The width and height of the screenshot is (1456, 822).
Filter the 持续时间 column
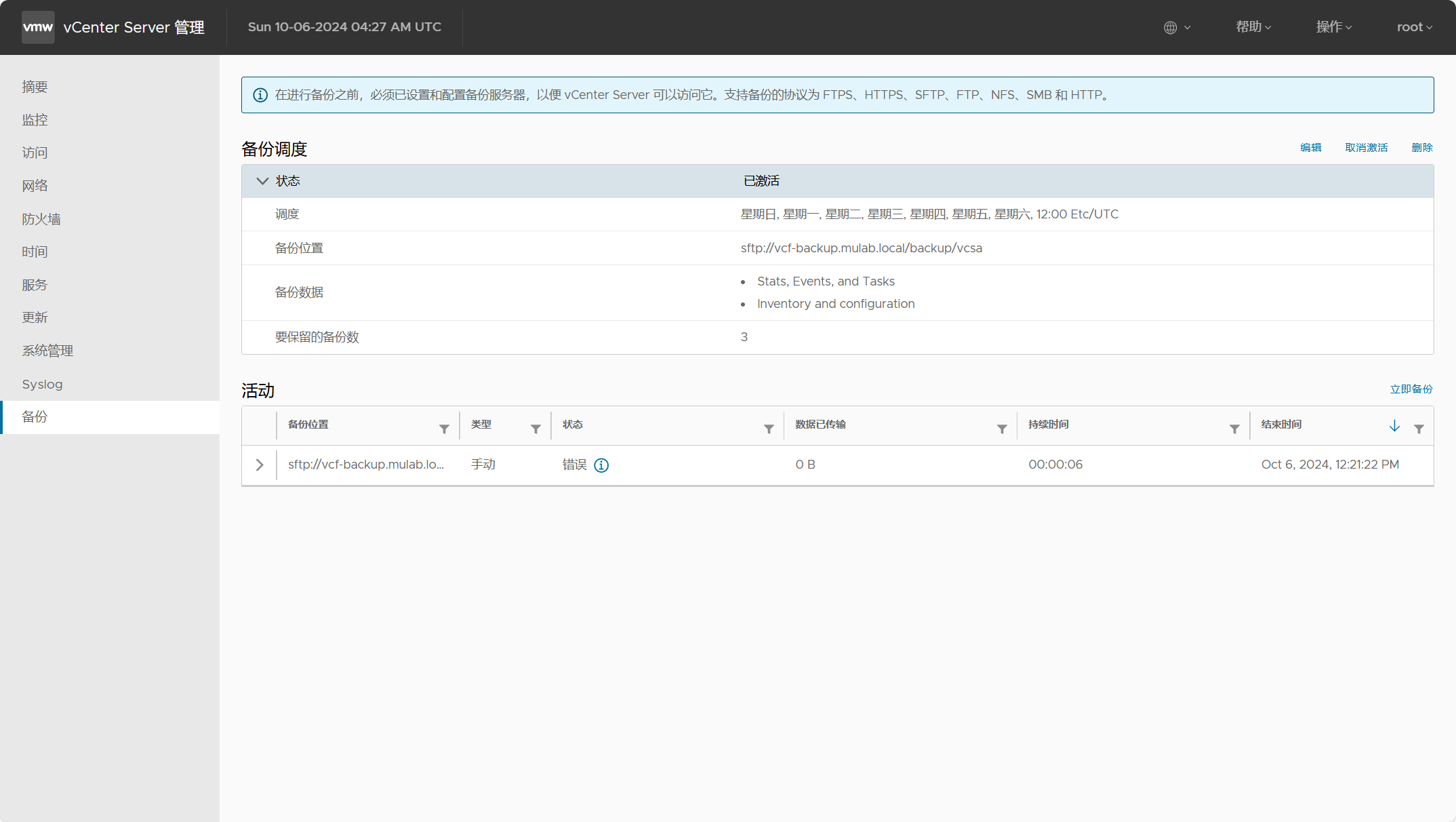click(x=1234, y=429)
